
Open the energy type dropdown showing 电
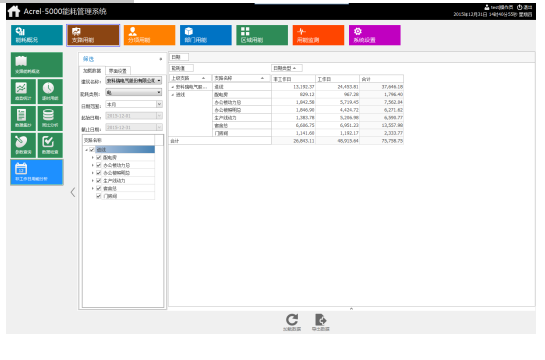(134, 92)
